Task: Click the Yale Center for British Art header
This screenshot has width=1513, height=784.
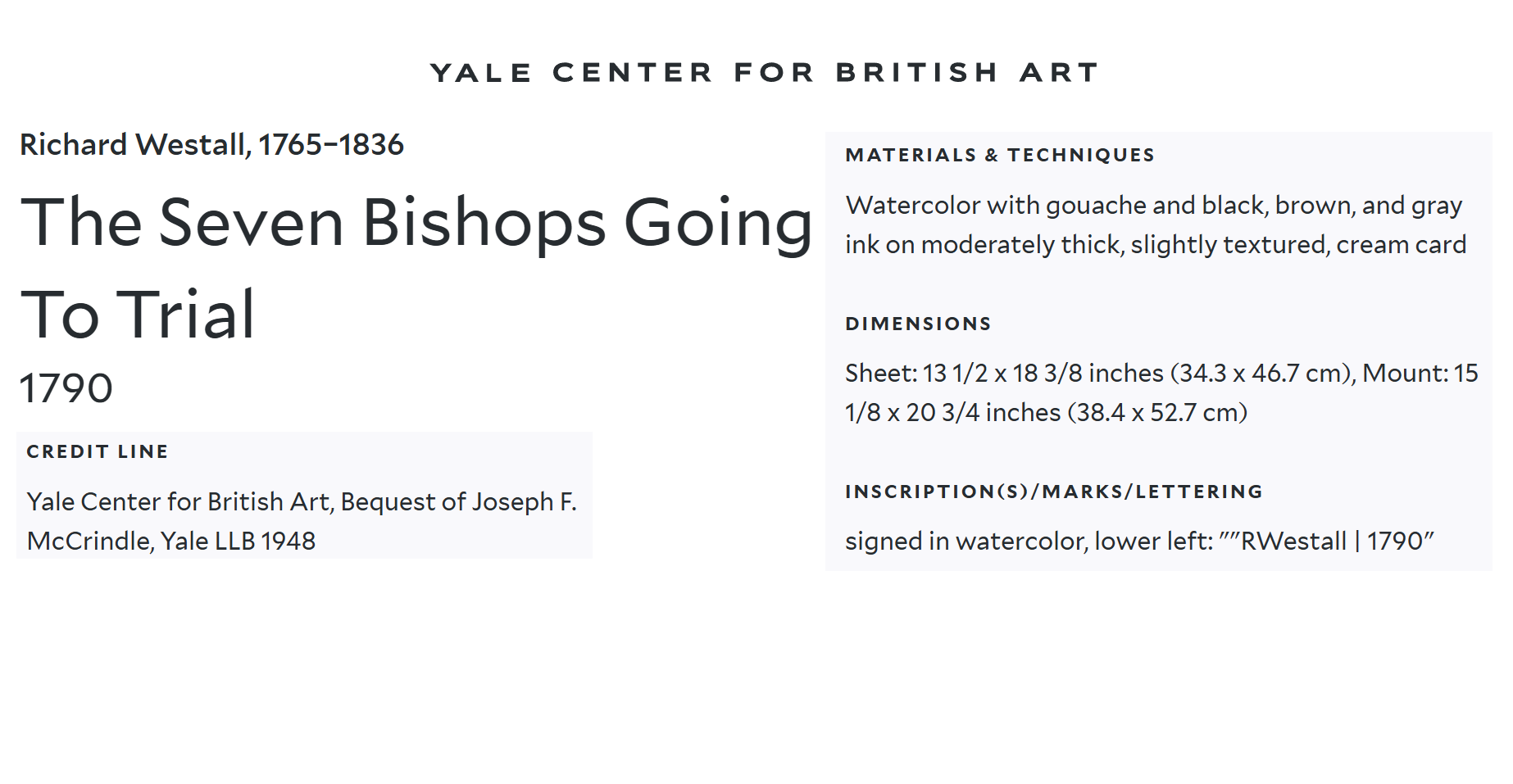Action: [x=764, y=73]
